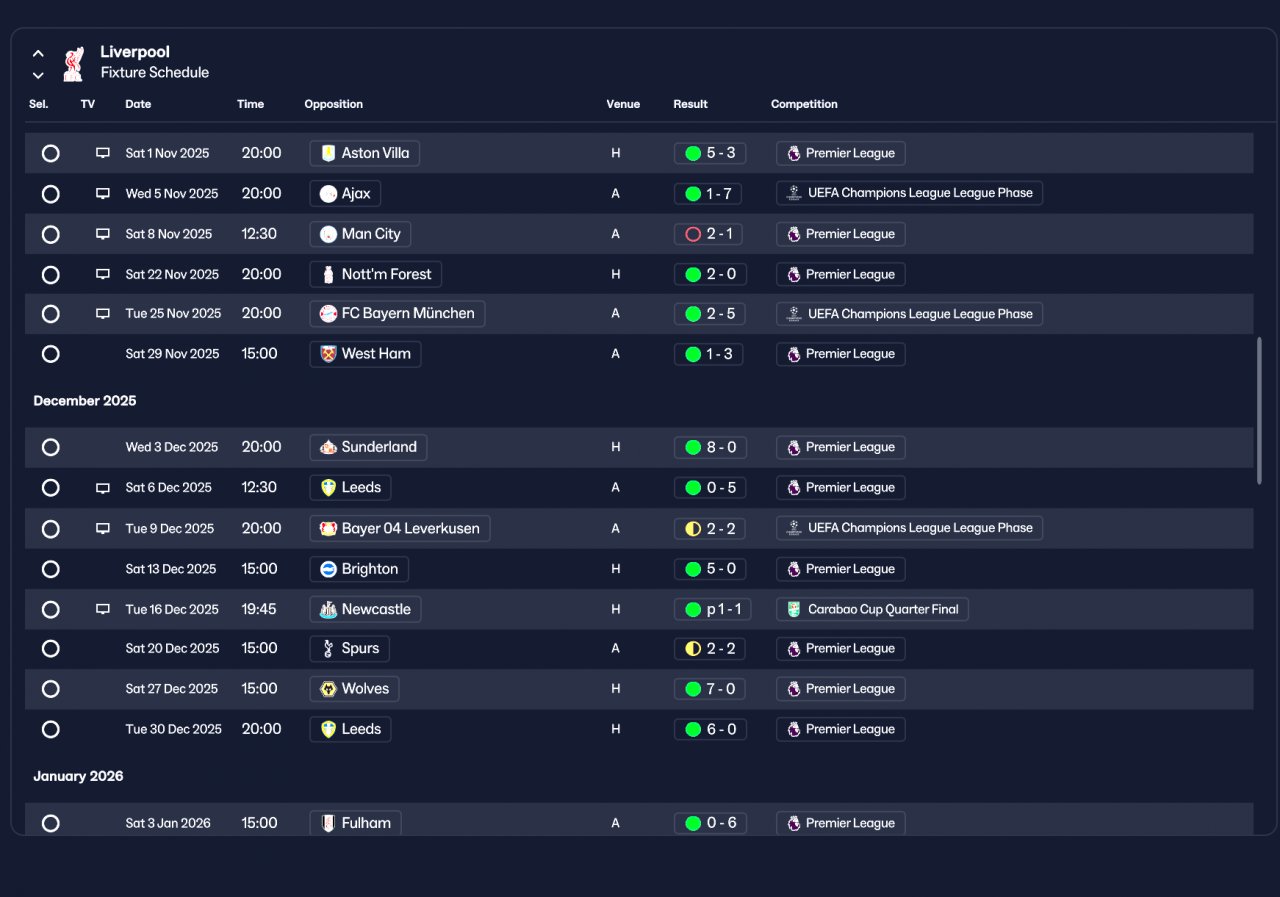This screenshot has height=897, width=1280.
Task: Sort by the Opposition column header
Action: (334, 104)
